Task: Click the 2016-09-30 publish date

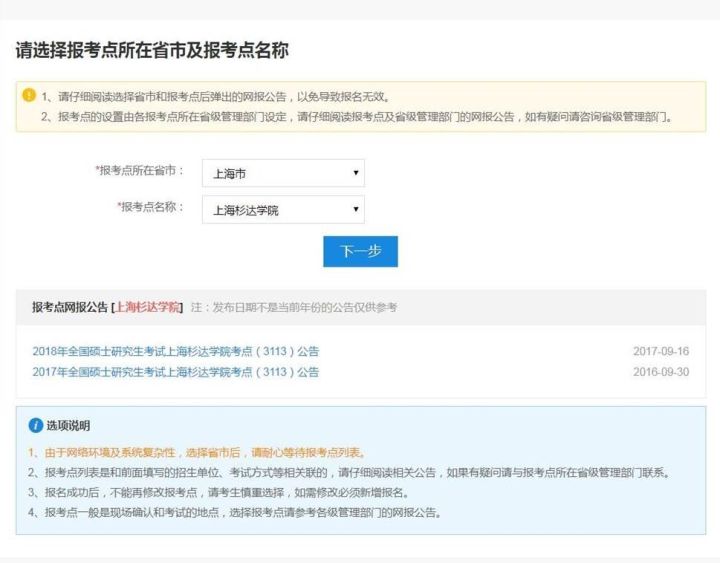Action: (661, 372)
